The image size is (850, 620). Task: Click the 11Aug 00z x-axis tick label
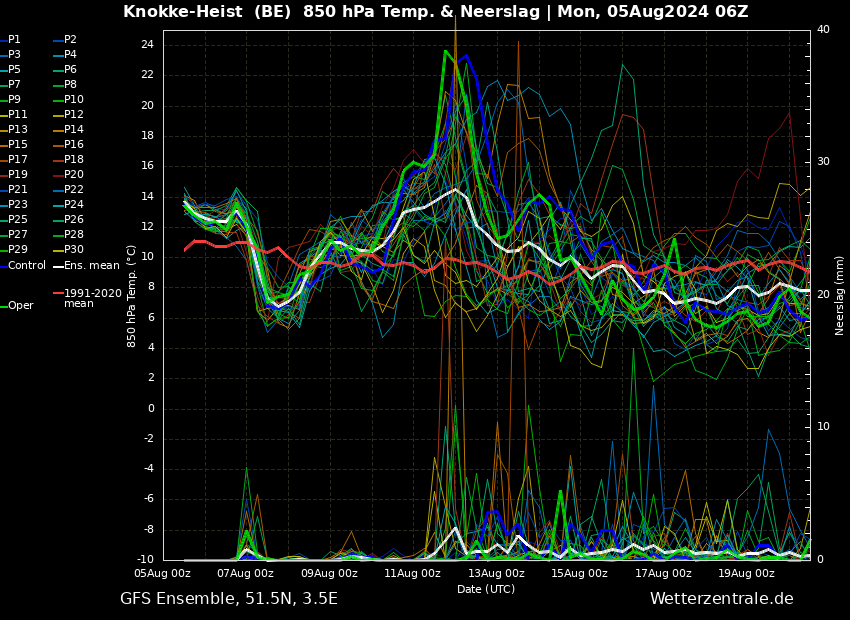click(412, 574)
